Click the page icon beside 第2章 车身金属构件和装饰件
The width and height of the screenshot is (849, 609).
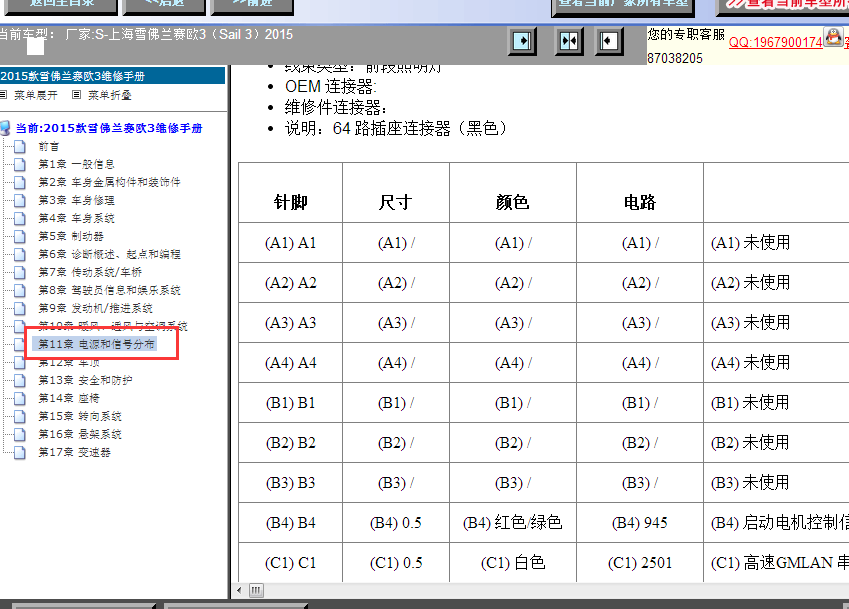click(19, 182)
